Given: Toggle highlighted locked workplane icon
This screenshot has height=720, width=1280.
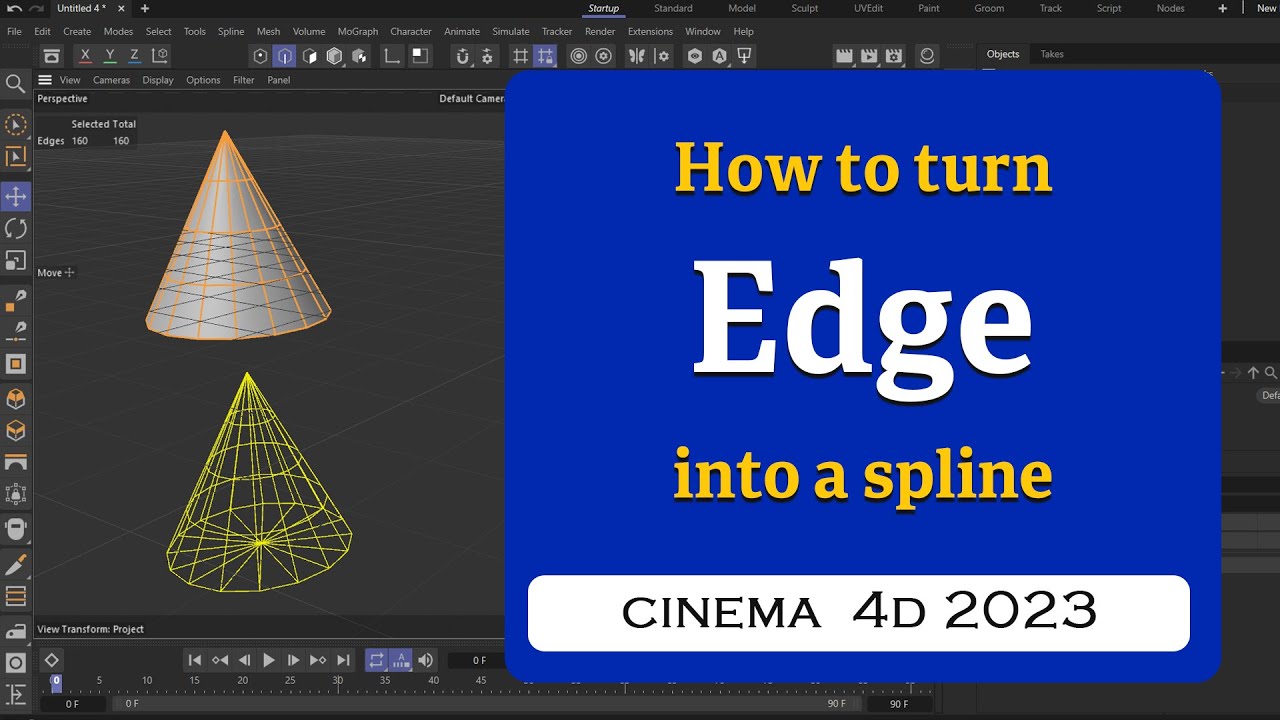Looking at the screenshot, I should point(544,56).
